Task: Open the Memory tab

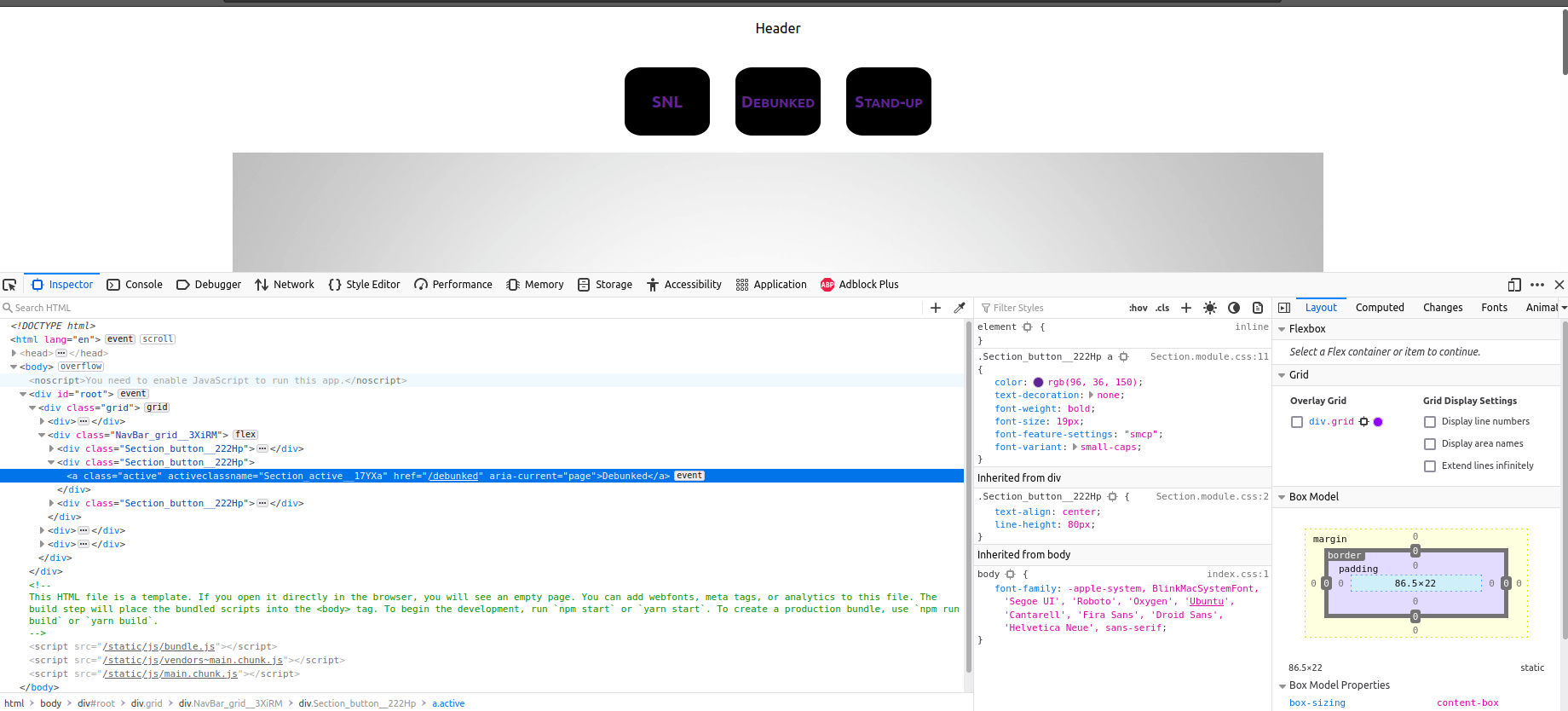Action: tap(535, 285)
